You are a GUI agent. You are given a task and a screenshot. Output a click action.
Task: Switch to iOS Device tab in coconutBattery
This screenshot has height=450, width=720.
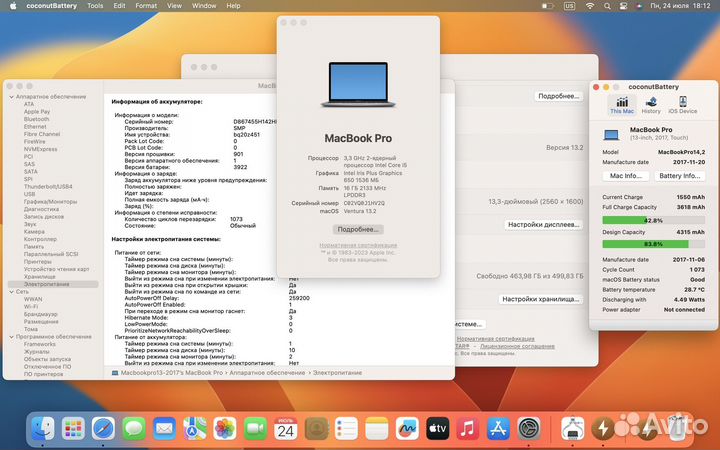[682, 105]
